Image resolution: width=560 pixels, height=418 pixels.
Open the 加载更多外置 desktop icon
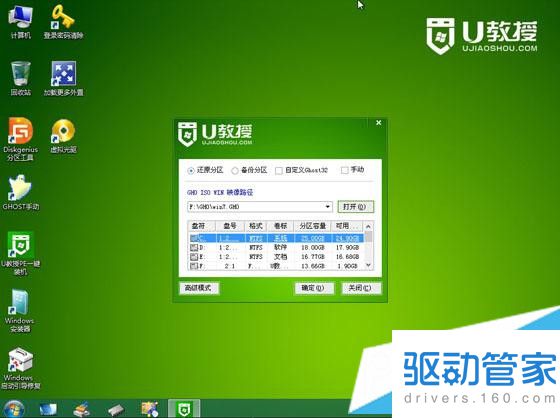(x=63, y=79)
